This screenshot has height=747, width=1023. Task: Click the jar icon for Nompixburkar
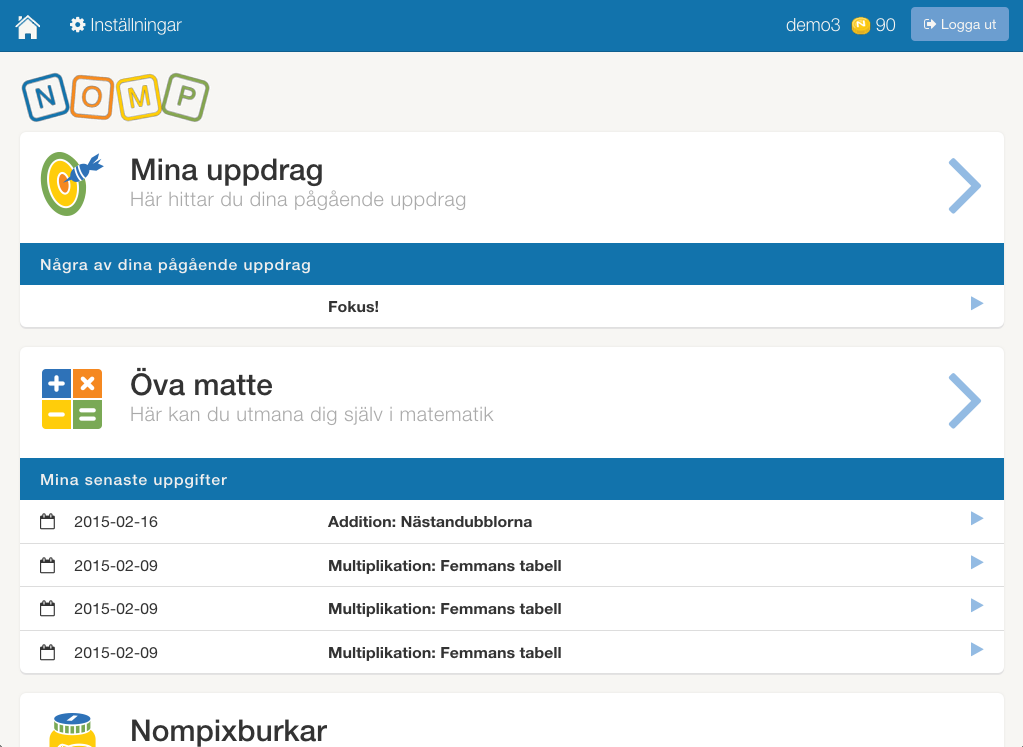(x=72, y=730)
